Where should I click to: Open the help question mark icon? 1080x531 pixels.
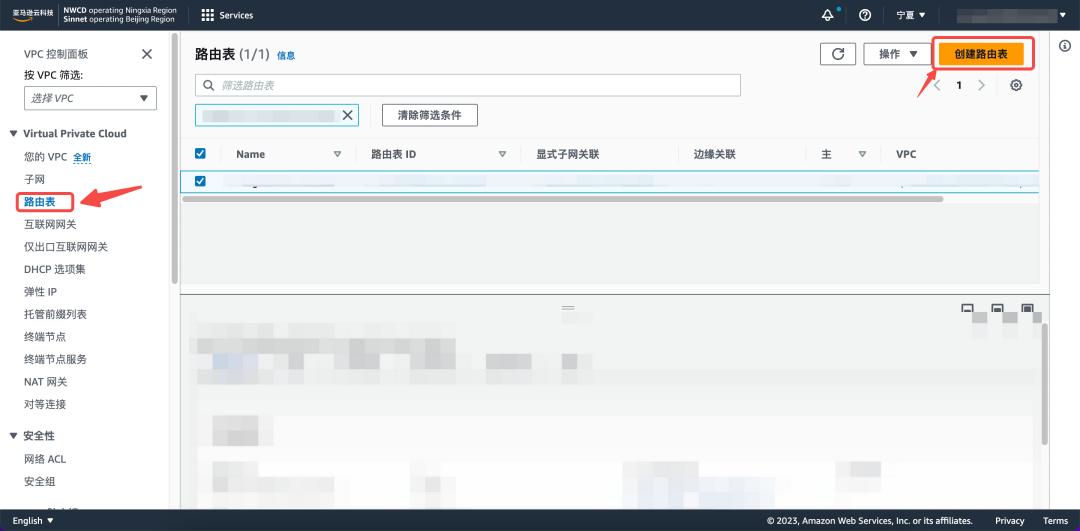point(866,15)
